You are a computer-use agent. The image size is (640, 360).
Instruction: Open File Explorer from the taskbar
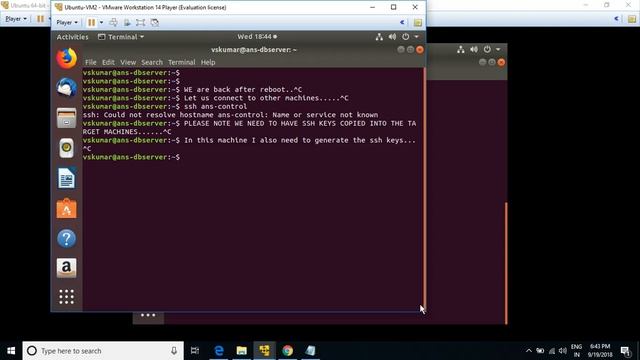coord(242,351)
